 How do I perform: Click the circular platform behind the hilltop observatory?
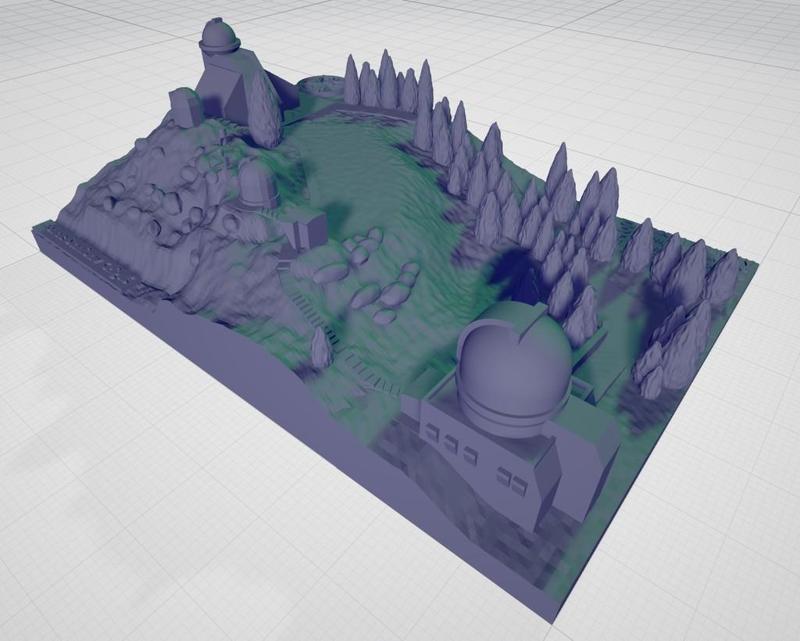pyautogui.click(x=320, y=86)
